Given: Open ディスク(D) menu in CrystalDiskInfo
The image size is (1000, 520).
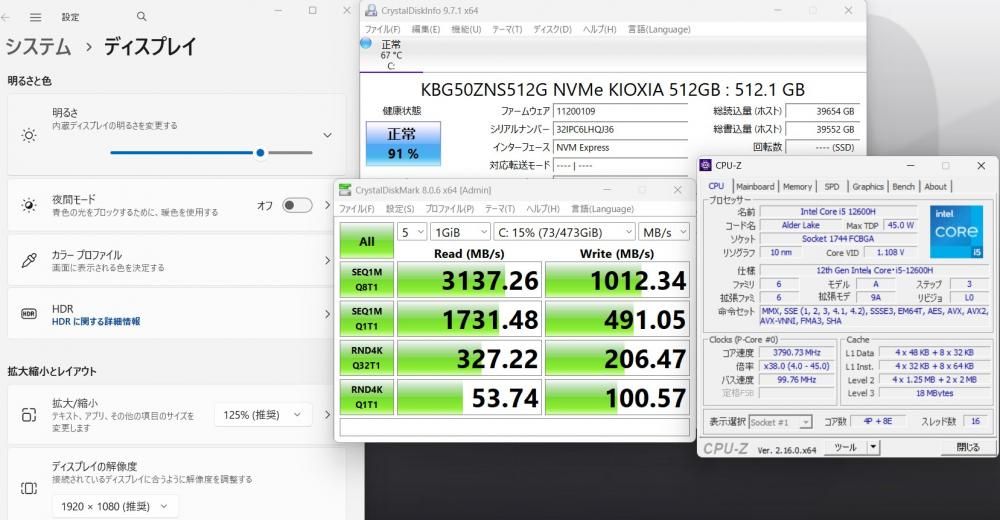Looking at the screenshot, I should pyautogui.click(x=552, y=29).
